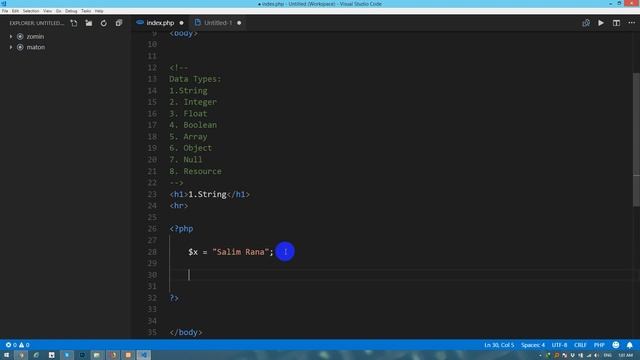Click the $x variable on line 28
Screen dimensions: 640x360
click(x=193, y=252)
